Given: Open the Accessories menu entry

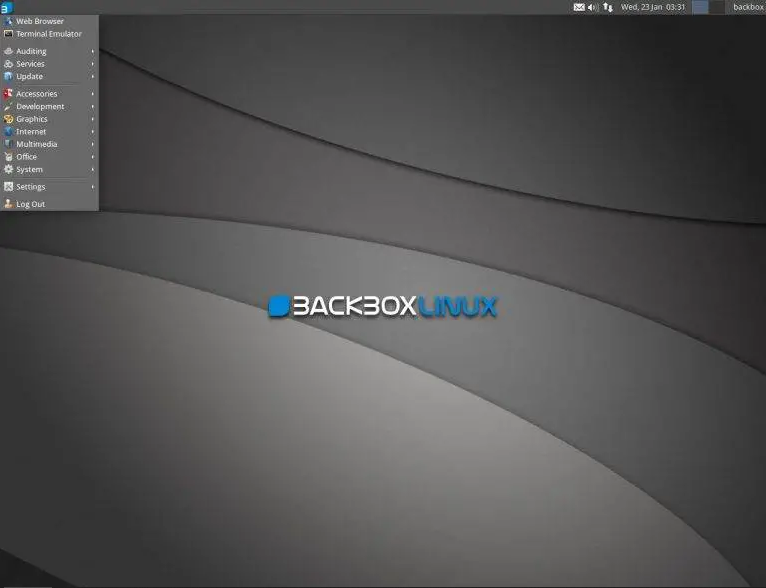Looking at the screenshot, I should [x=49, y=93].
